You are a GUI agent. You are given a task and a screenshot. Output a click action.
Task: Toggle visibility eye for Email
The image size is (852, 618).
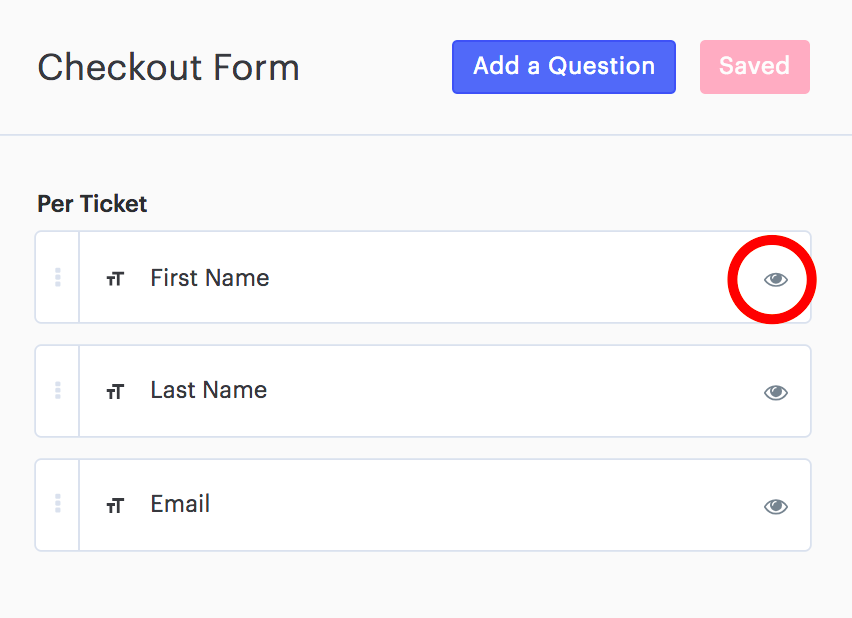pos(775,507)
